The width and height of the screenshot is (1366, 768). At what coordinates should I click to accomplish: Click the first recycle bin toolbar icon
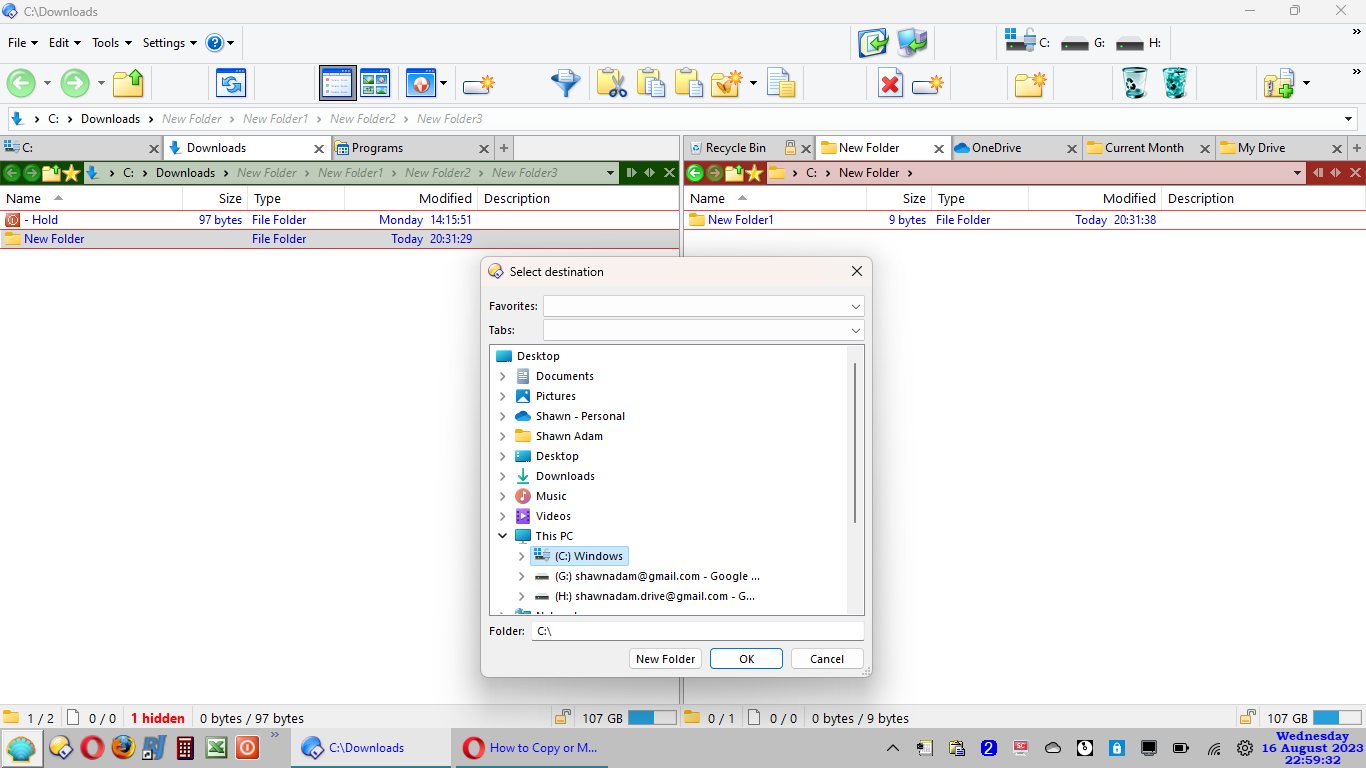[1134, 83]
